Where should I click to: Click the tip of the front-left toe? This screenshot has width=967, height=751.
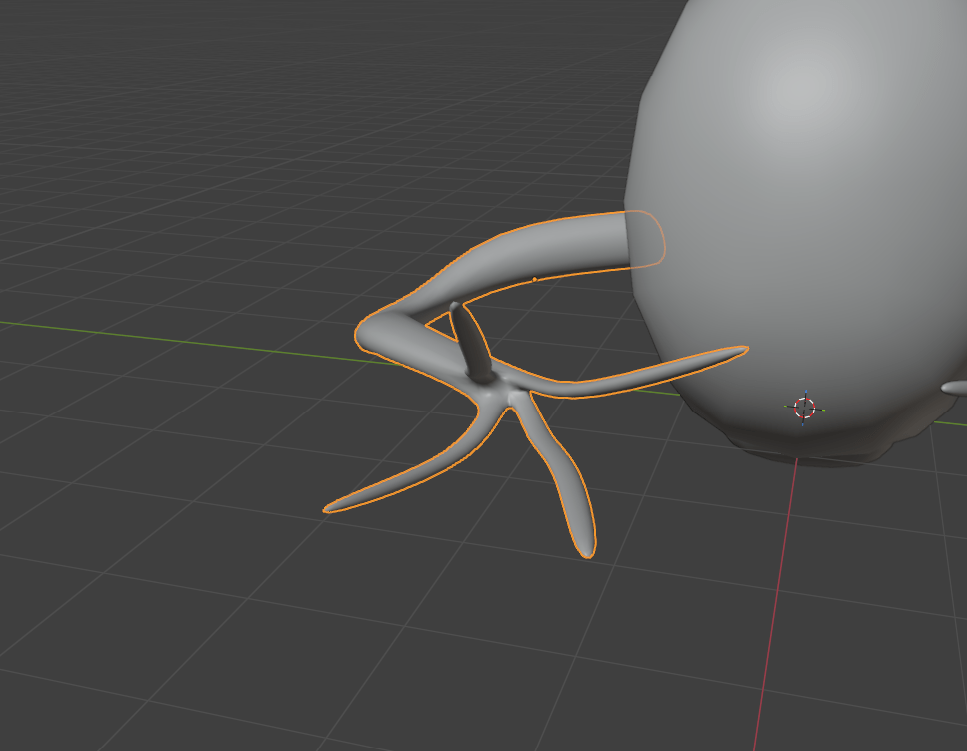[x=328, y=509]
